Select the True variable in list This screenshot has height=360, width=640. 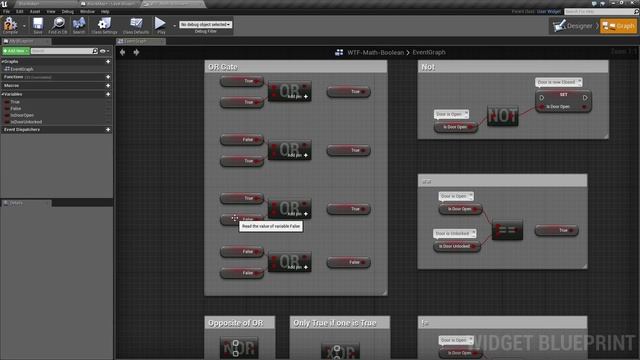point(15,102)
